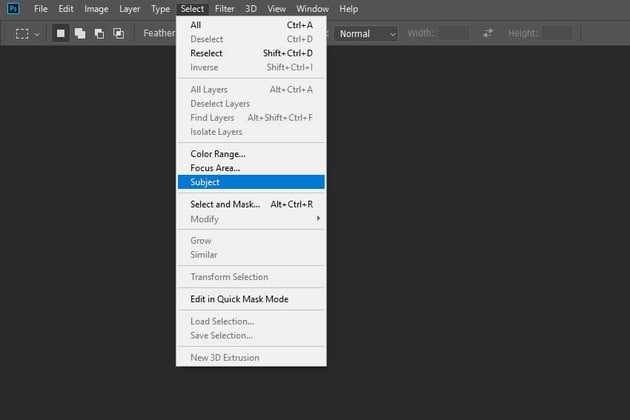The image size is (630, 420).
Task: Open the File menu
Action: point(41,9)
